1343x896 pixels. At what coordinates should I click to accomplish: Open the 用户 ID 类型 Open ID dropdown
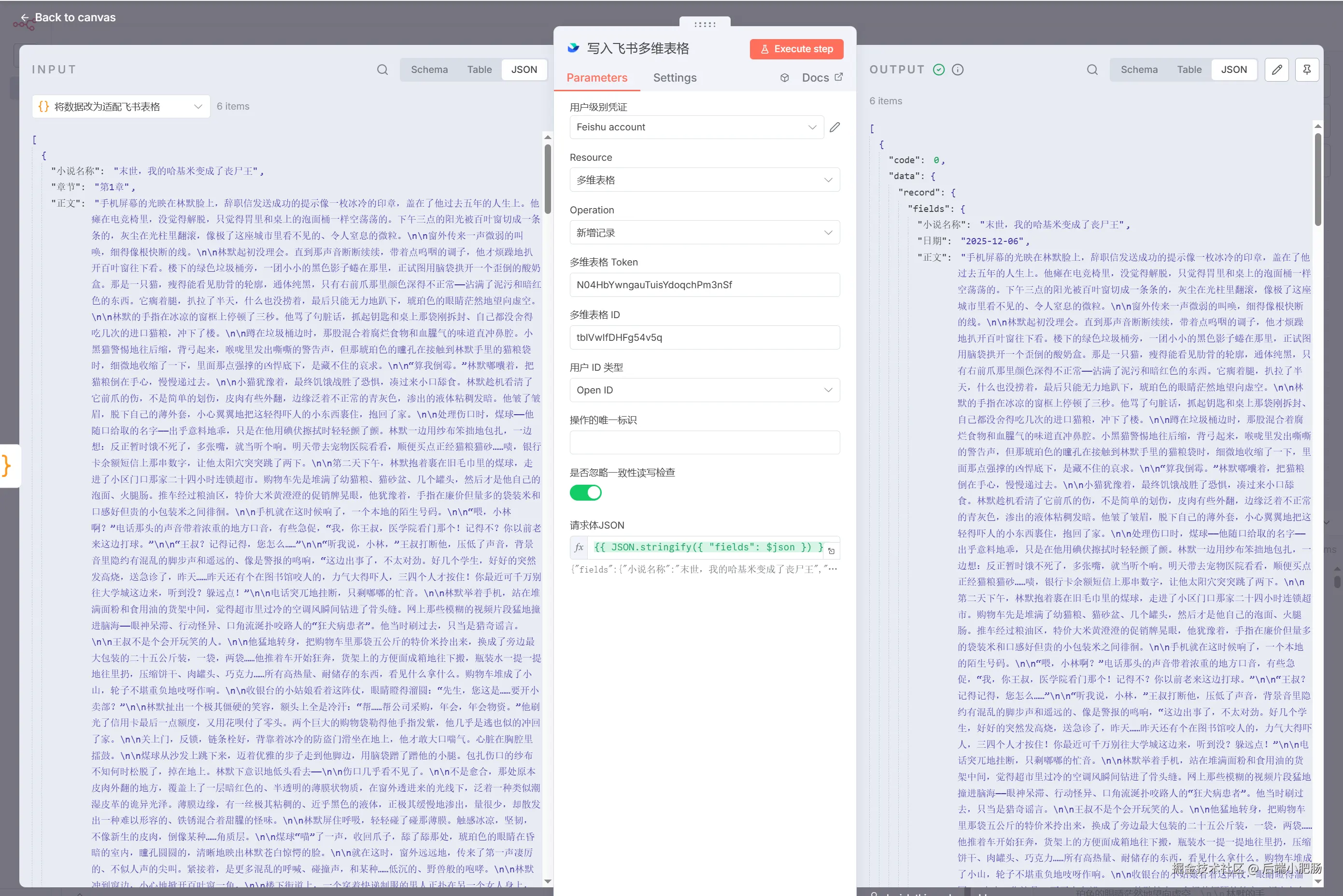tap(704, 390)
